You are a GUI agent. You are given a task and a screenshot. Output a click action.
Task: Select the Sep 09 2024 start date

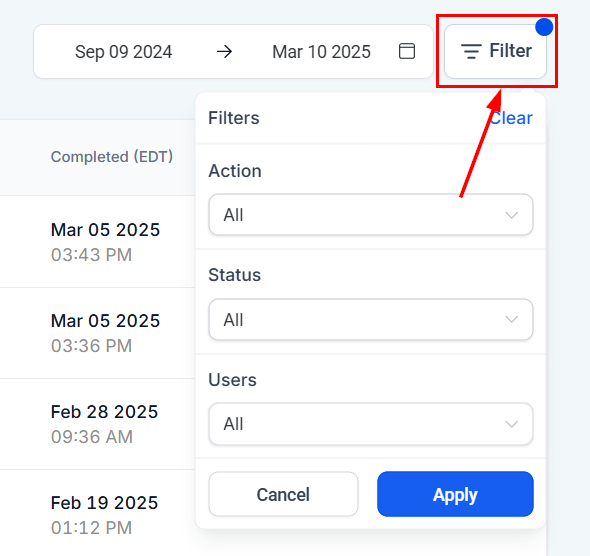[x=123, y=52]
